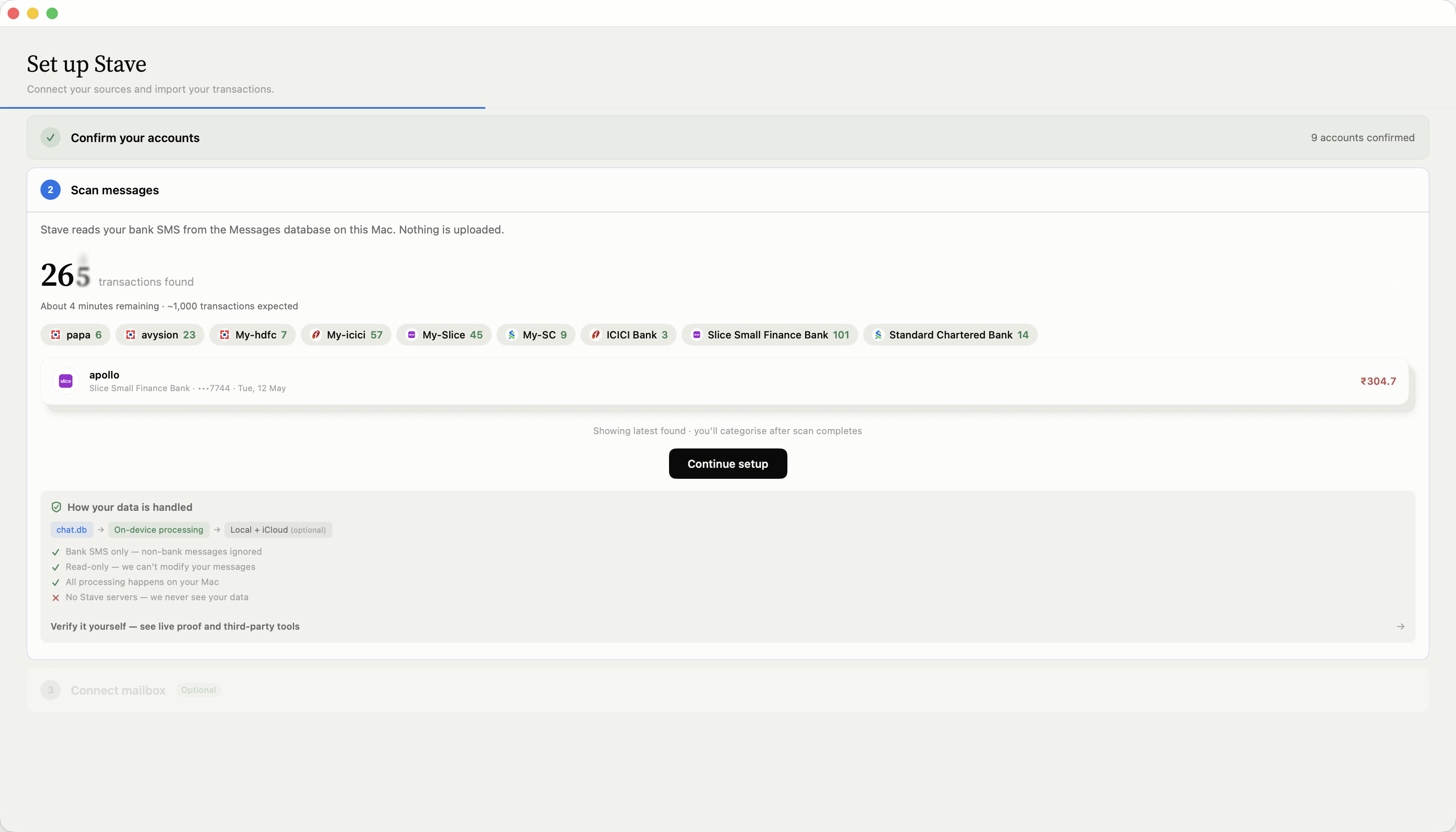Select the Slice Small Finance Bank chip
The image size is (1456, 832).
pyautogui.click(x=770, y=335)
